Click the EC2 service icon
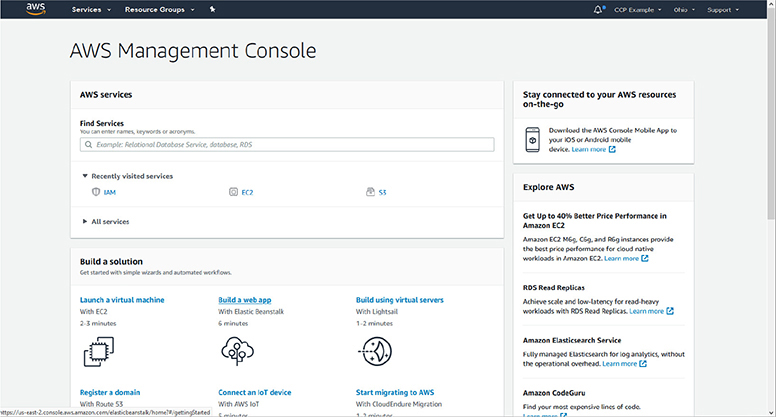Screen dimensions: 776x417 click(233, 191)
